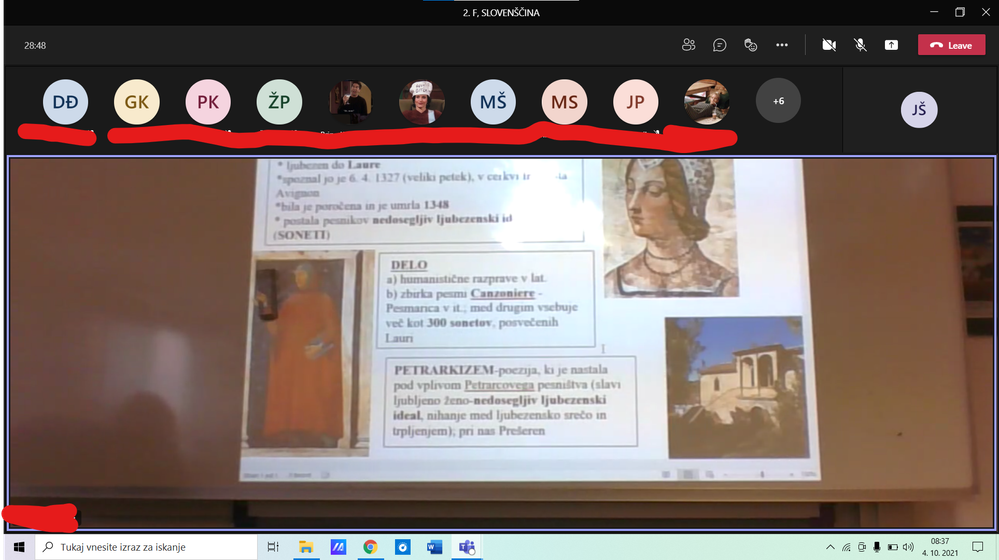Select participant avatar PK
The height and width of the screenshot is (560, 999).
click(208, 102)
